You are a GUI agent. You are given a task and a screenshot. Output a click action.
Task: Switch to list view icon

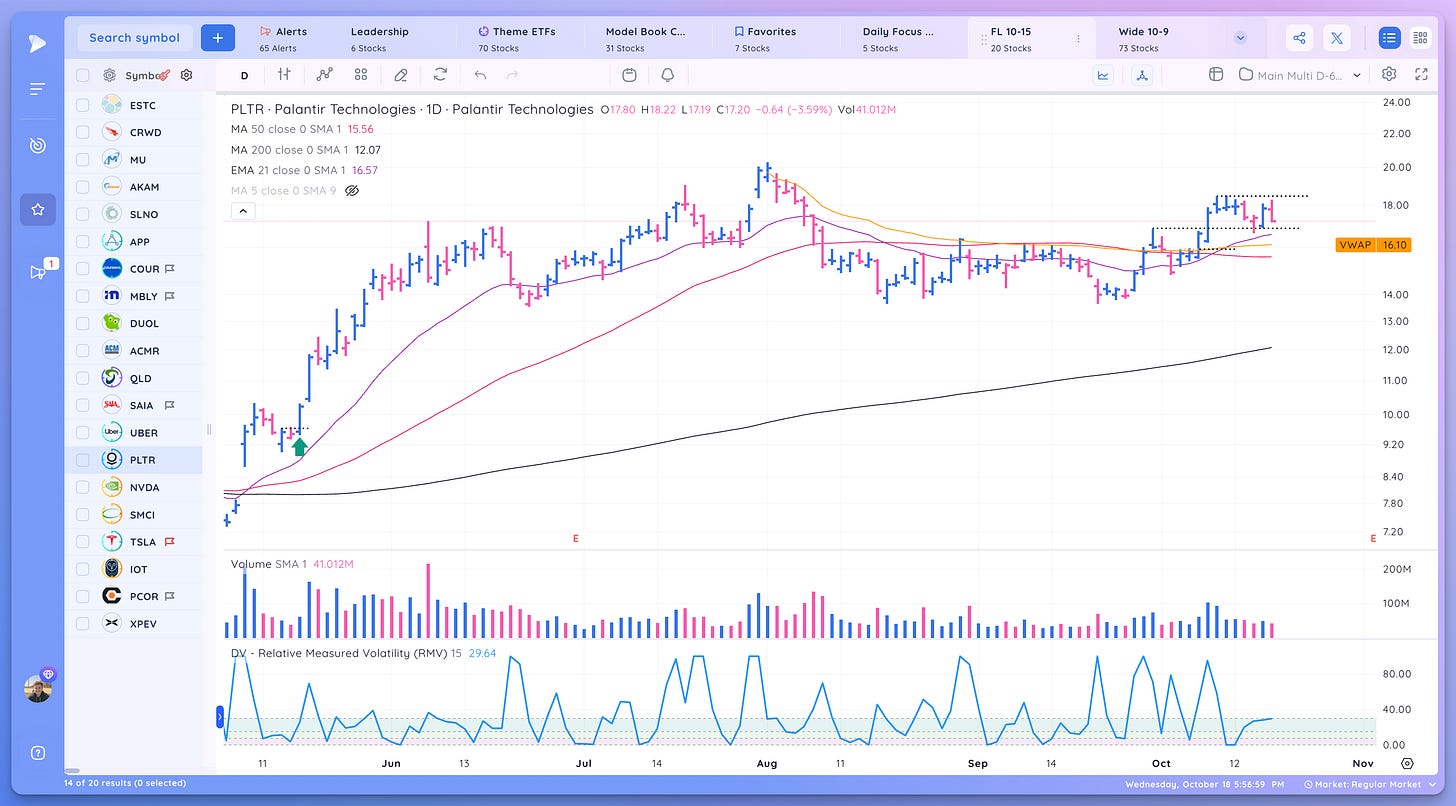(x=1389, y=38)
